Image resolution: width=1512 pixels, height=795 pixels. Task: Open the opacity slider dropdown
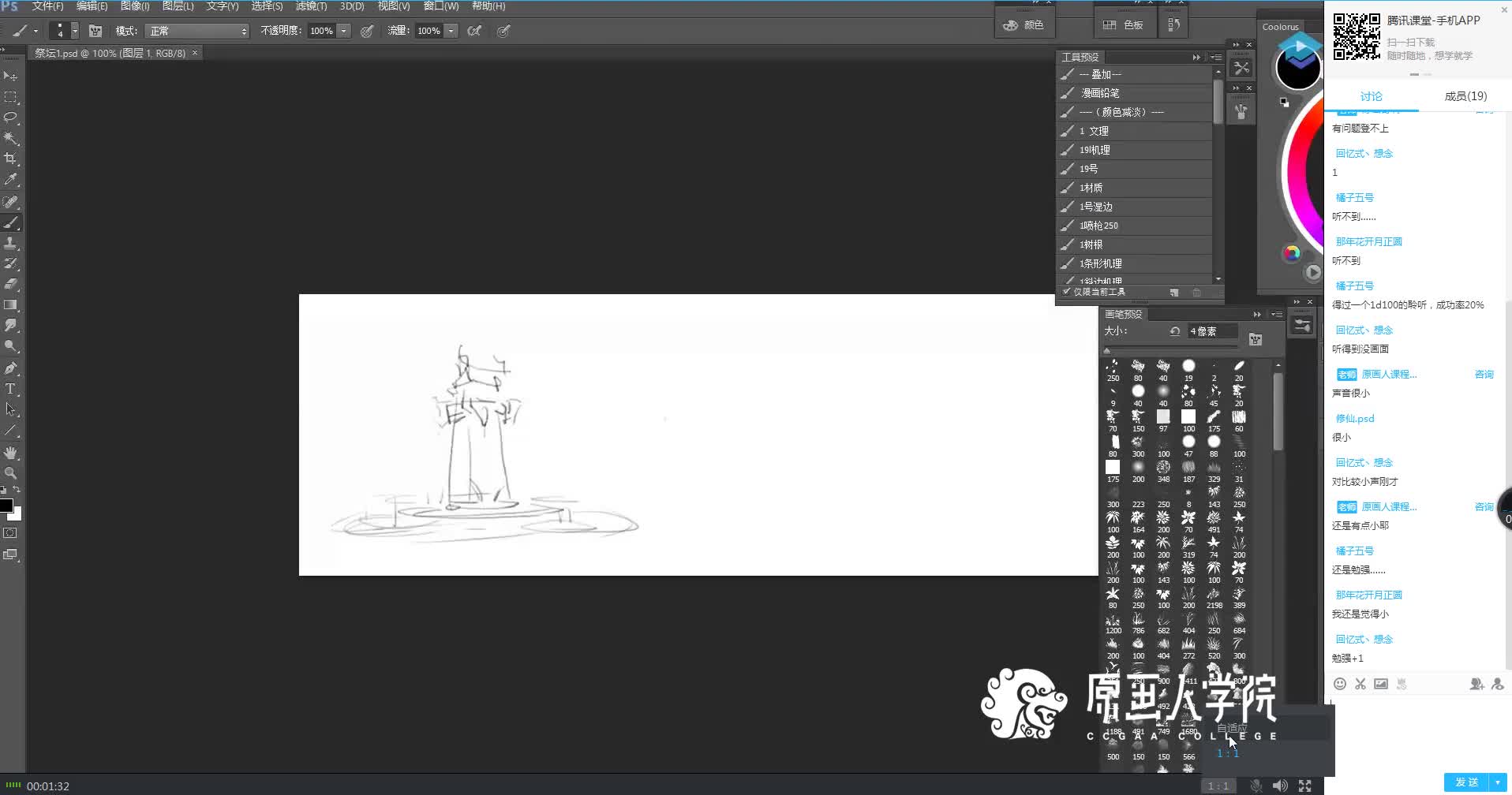pos(344,31)
